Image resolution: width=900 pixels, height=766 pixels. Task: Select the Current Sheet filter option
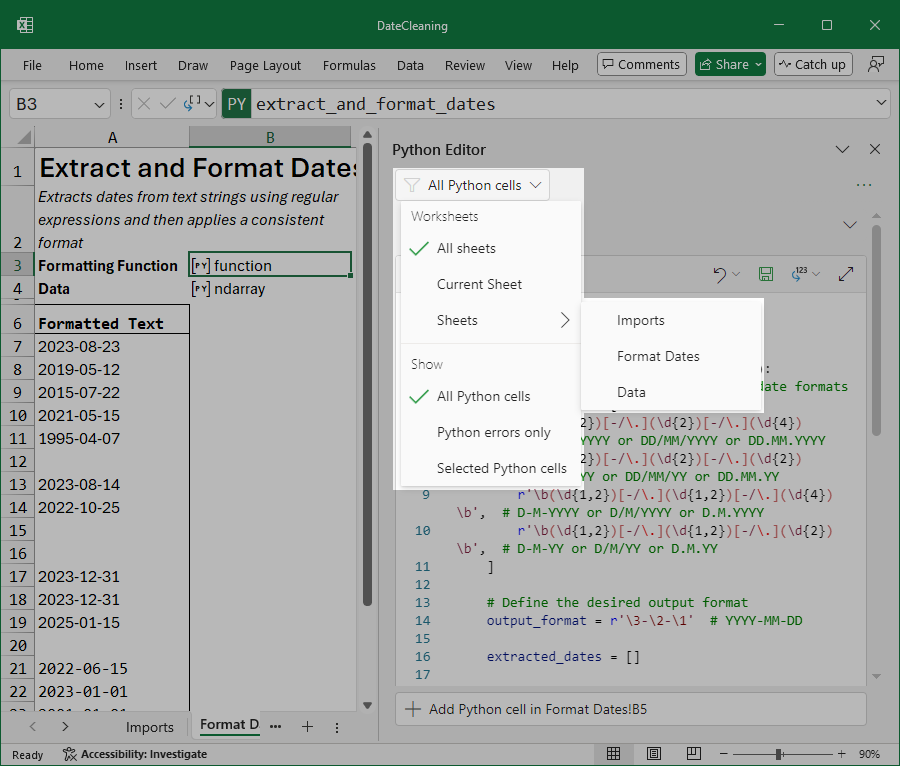coord(479,284)
